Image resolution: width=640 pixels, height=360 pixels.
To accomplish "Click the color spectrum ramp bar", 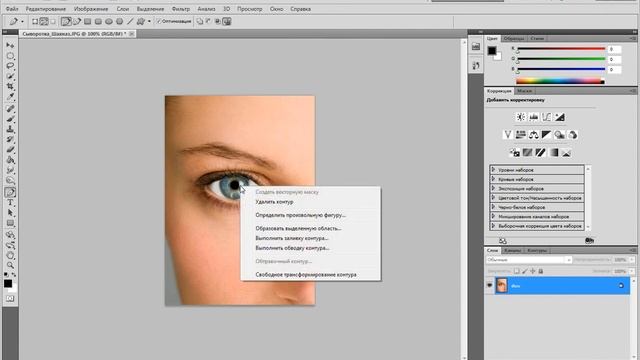I will point(560,81).
